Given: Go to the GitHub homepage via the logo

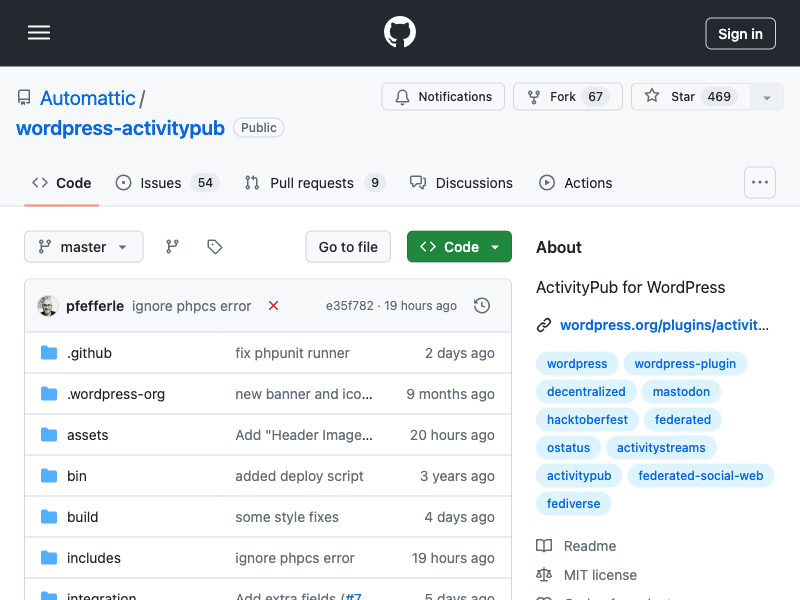Looking at the screenshot, I should click(399, 32).
